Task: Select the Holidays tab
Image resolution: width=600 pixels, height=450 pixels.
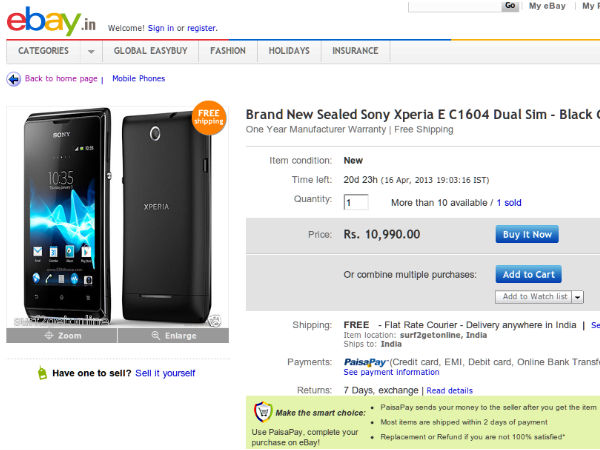Action: point(289,51)
